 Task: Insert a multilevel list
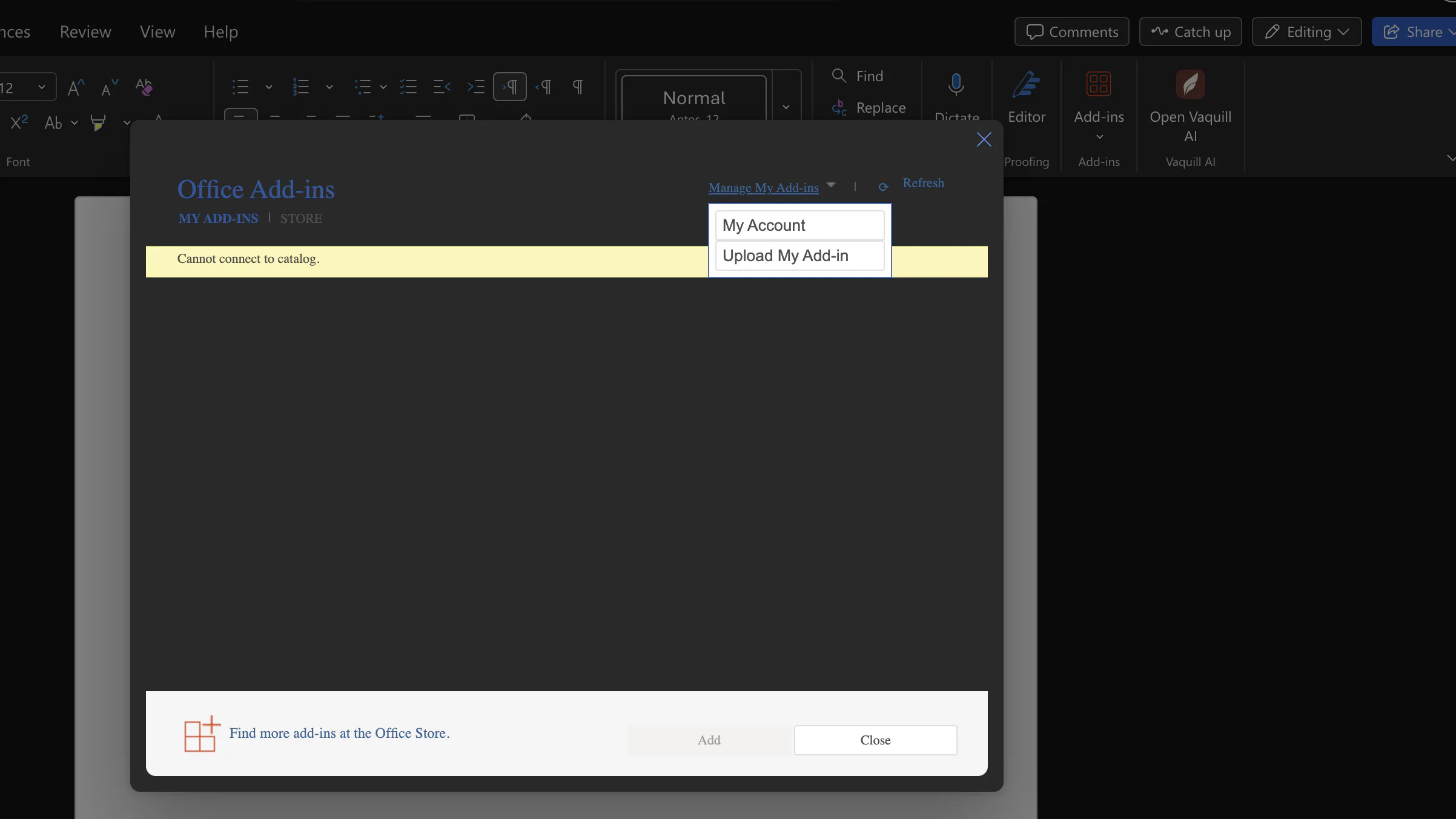[x=362, y=87]
